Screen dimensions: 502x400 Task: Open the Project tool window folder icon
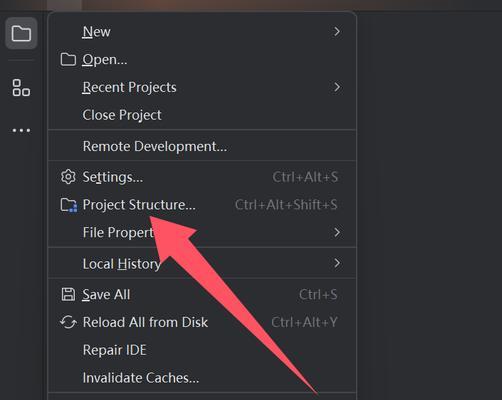coord(21,33)
